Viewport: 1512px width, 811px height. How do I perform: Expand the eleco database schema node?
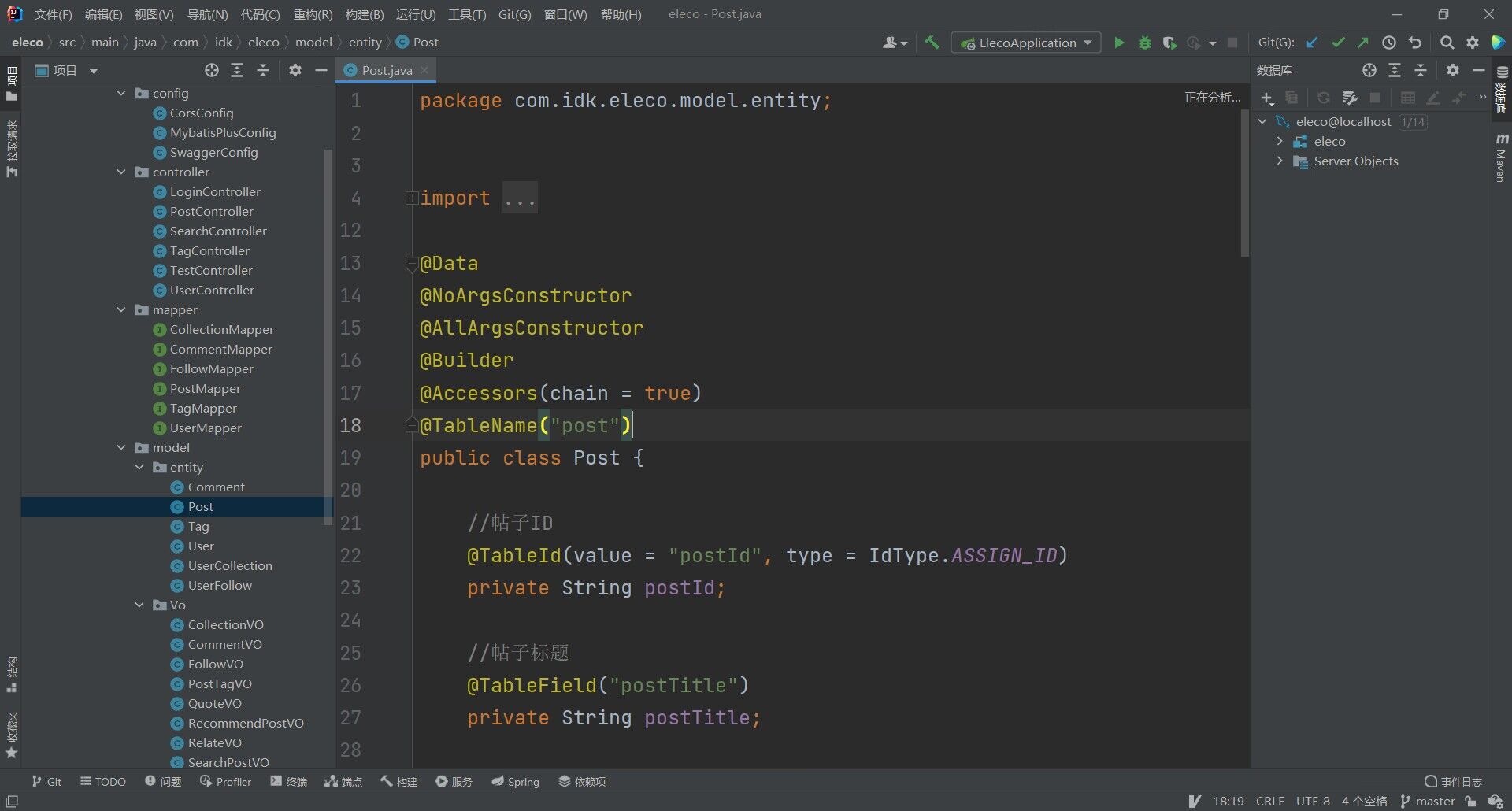pos(1280,141)
